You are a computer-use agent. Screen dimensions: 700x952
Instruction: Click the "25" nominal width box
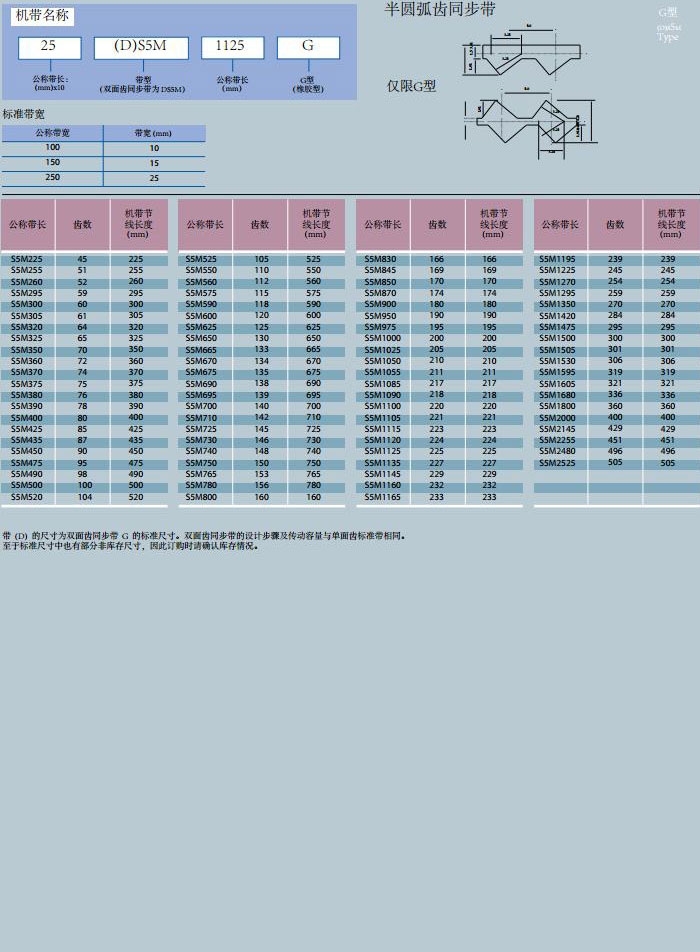click(x=47, y=47)
